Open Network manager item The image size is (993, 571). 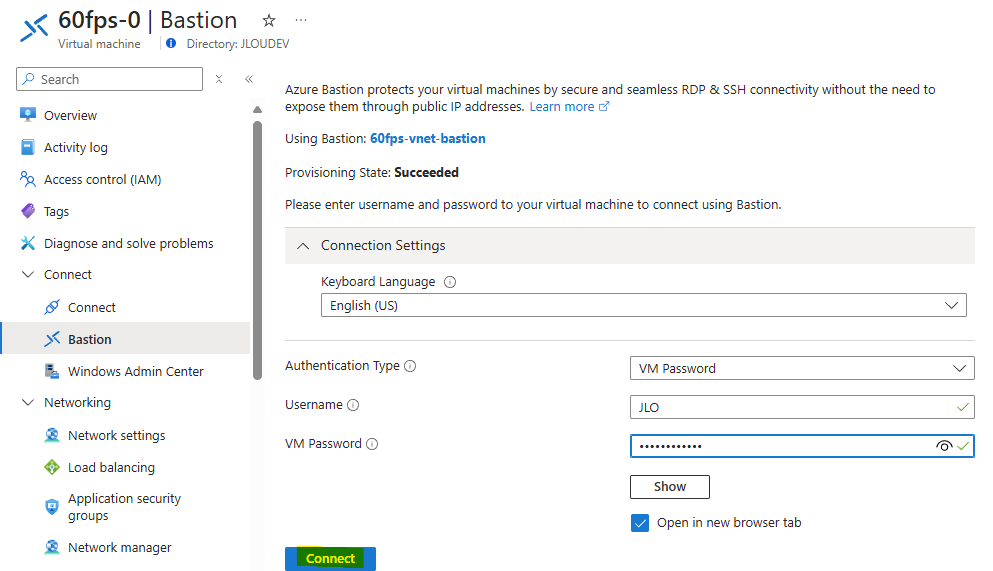tap(120, 548)
